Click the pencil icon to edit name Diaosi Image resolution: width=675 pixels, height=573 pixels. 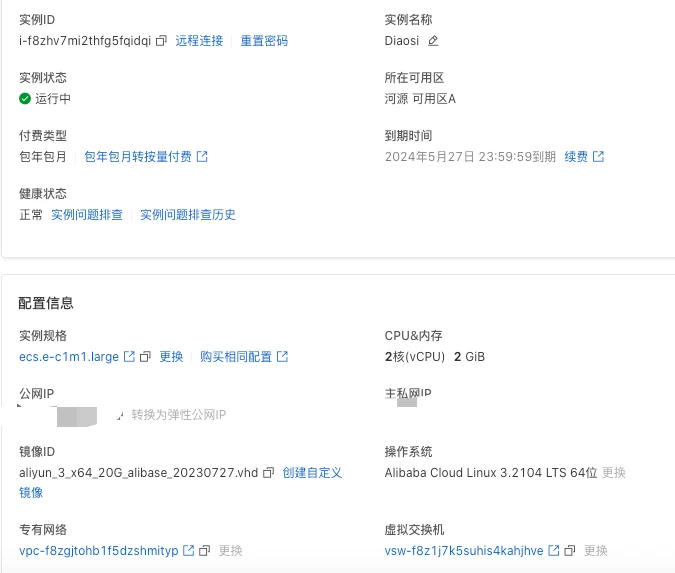coord(433,41)
